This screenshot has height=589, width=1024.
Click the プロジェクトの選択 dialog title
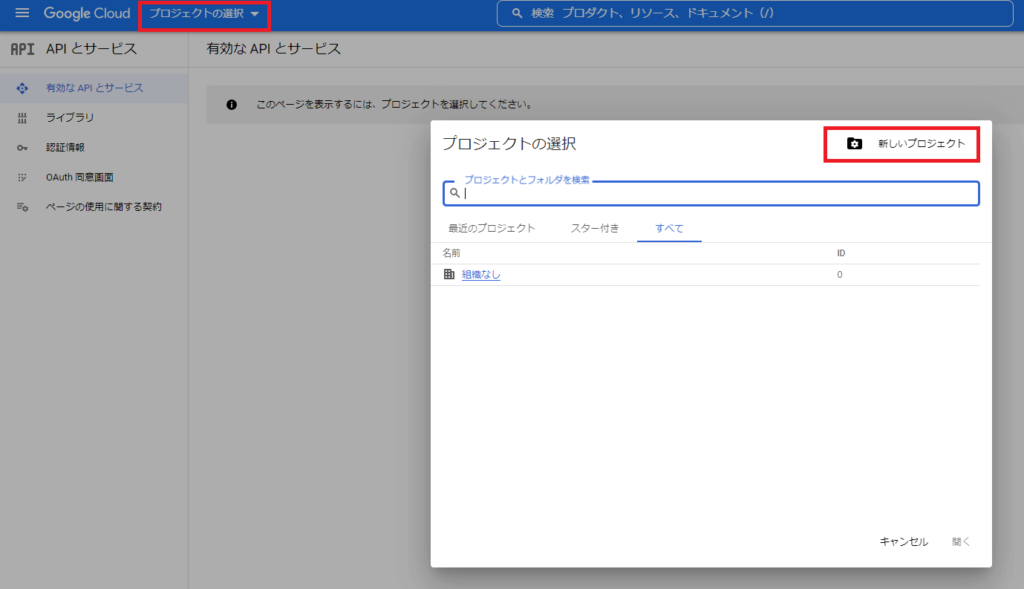(x=509, y=144)
